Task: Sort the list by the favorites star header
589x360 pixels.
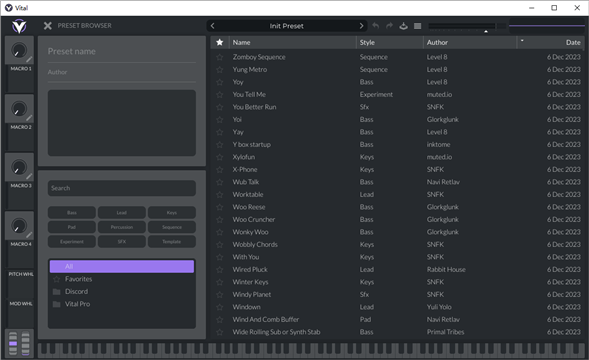Action: [220, 42]
